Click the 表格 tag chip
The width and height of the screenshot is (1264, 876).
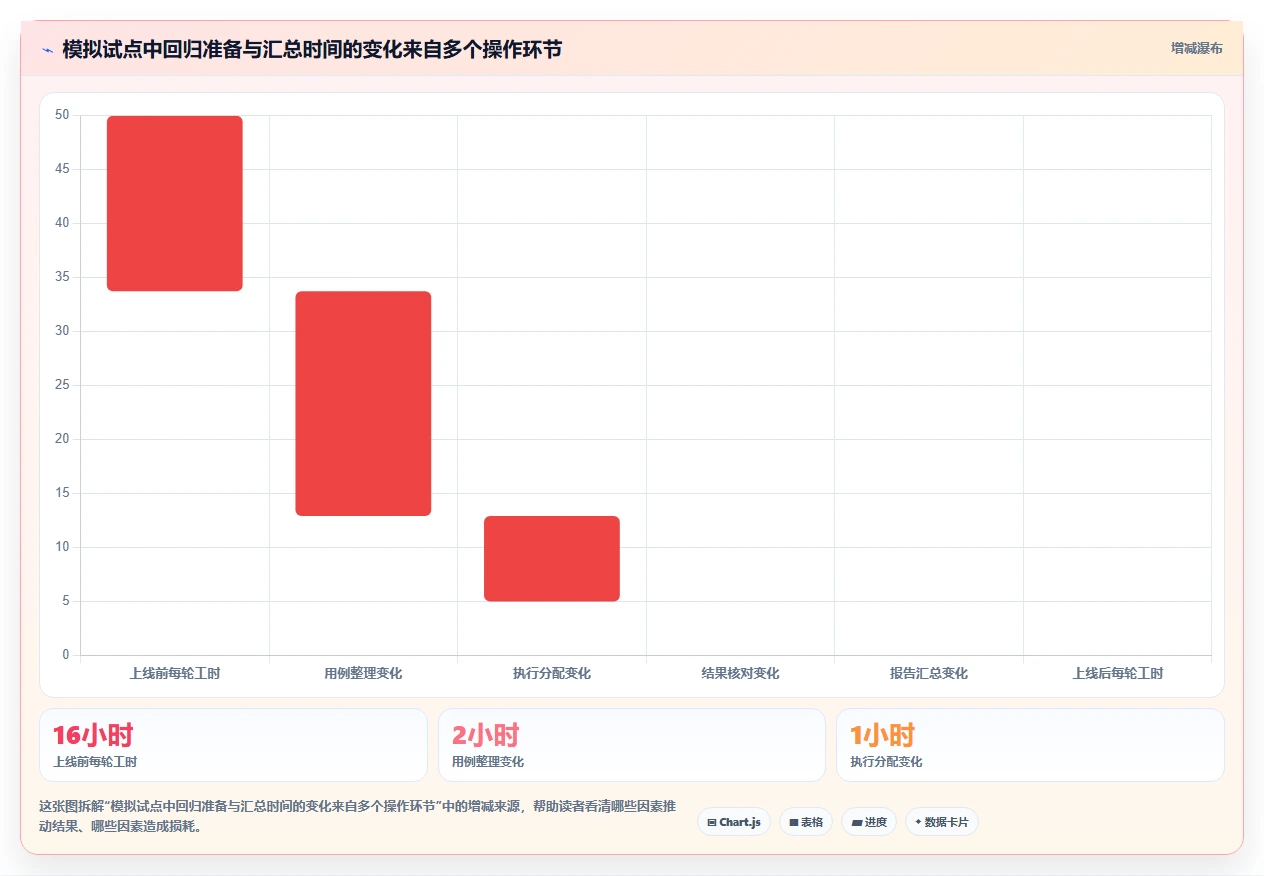pyautogui.click(x=806, y=822)
